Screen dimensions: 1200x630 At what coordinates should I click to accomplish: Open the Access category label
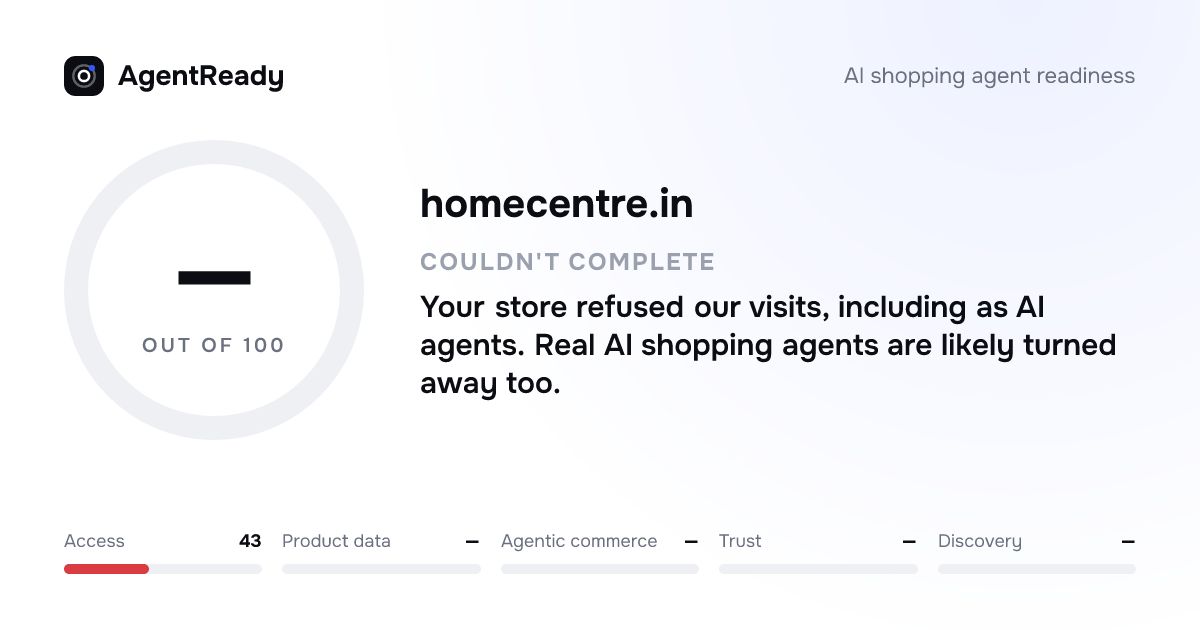(x=94, y=541)
